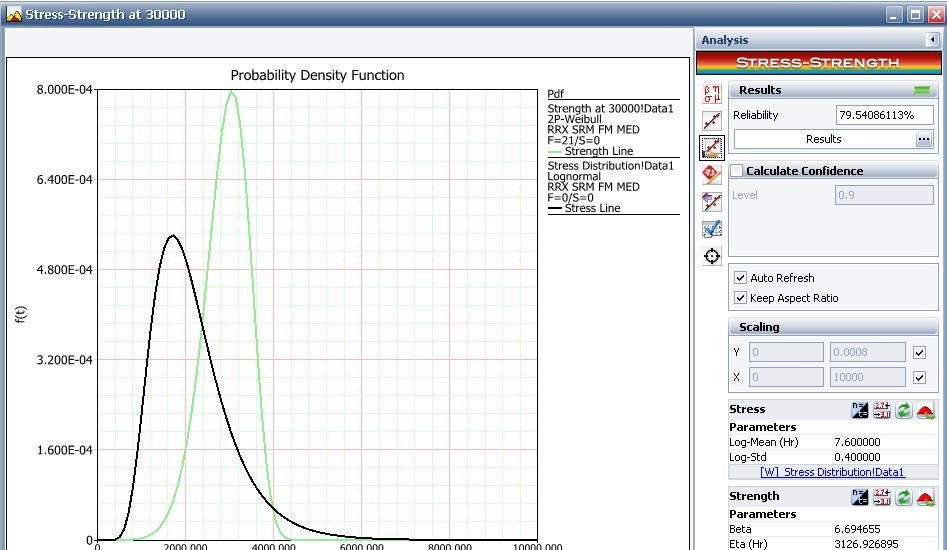The width and height of the screenshot is (947, 550).
Task: Click the 2.7/3.0 precision icon in Strength row
Action: pyautogui.click(x=882, y=497)
